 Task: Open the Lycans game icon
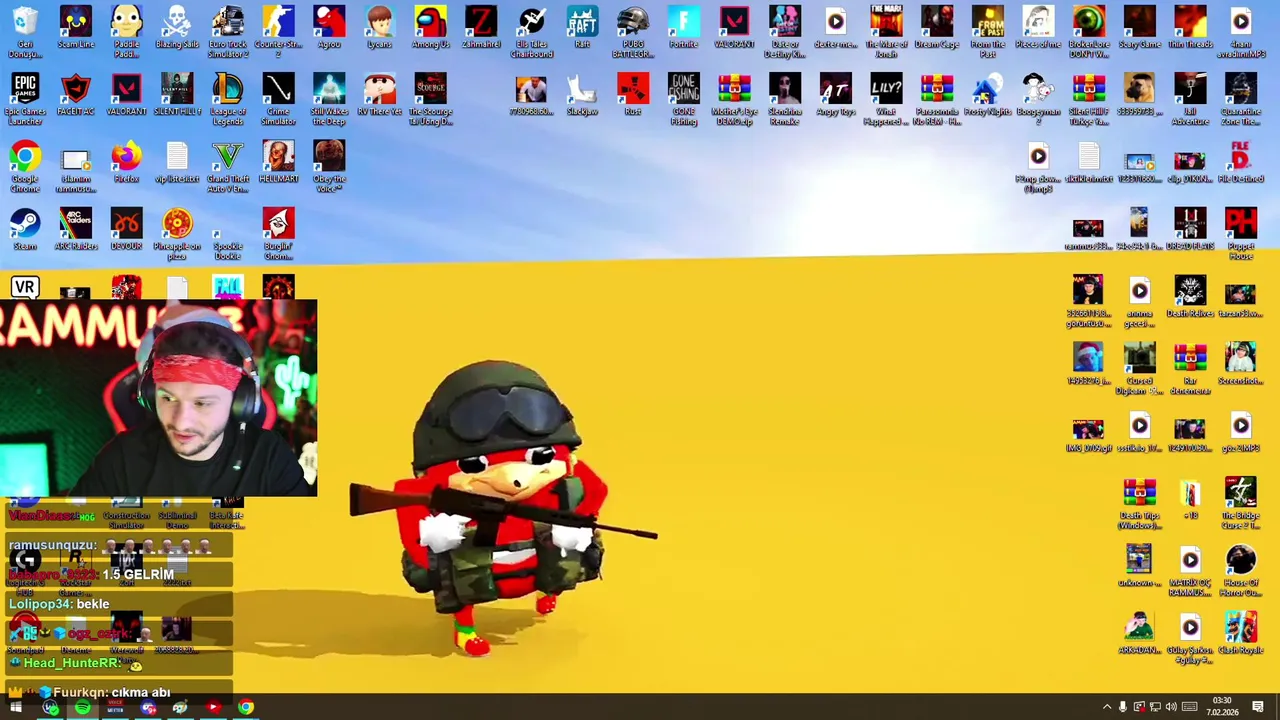[x=380, y=28]
